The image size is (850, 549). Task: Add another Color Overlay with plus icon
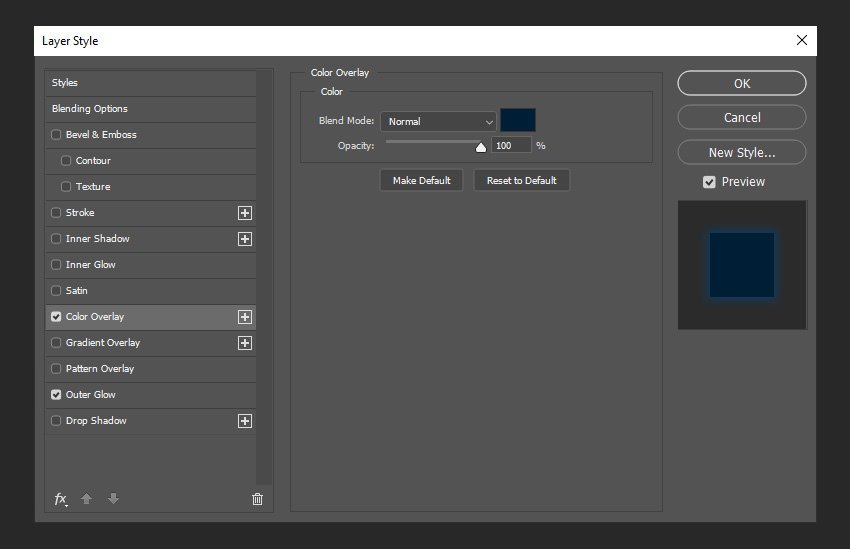[245, 317]
